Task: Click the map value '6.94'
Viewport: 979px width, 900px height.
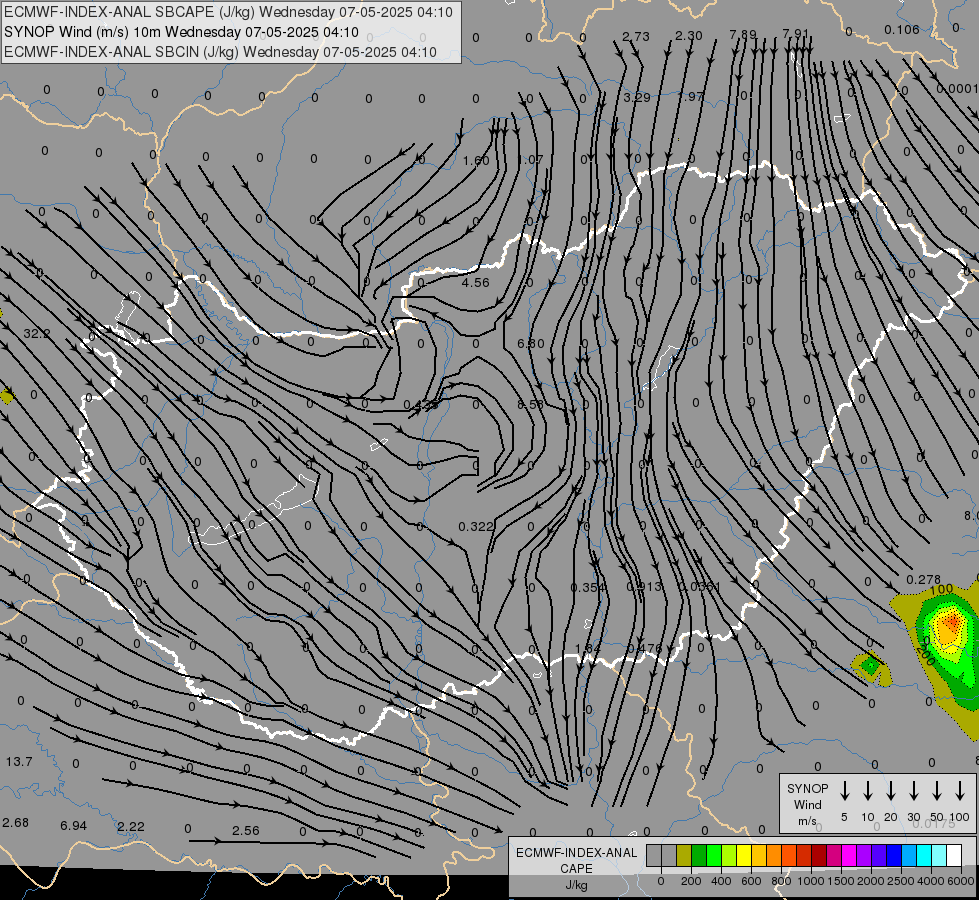Action: pos(73,826)
